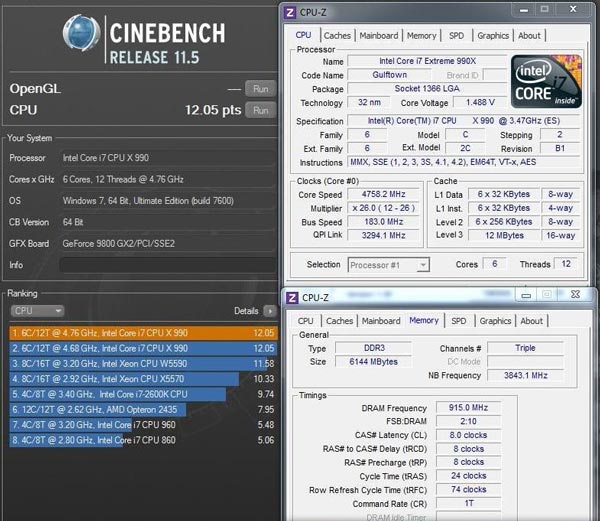Click the Code Name value Gulftown
600x521 pixels.
[390, 75]
